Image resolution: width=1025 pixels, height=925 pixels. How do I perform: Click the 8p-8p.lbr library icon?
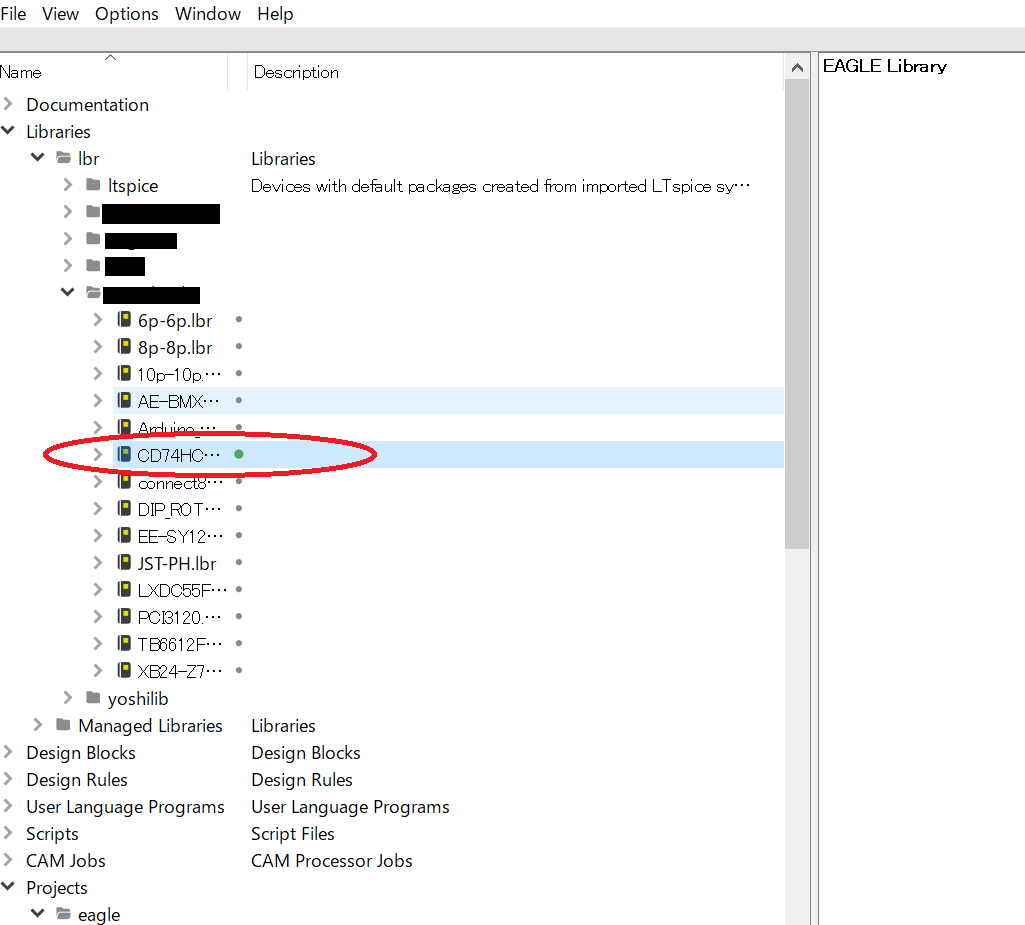click(x=124, y=346)
